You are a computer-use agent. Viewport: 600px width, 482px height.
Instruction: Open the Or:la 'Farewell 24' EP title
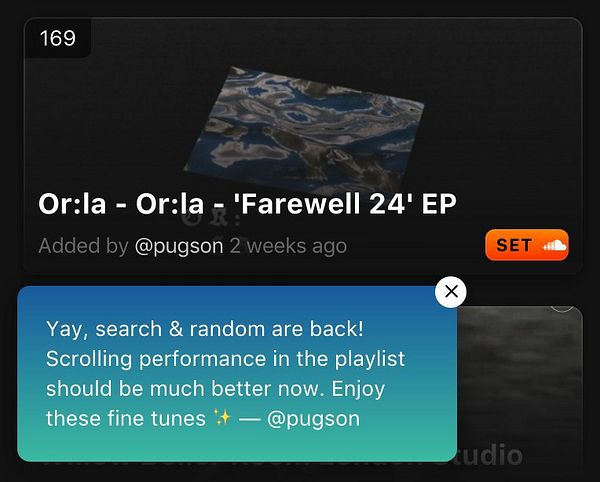(x=247, y=204)
